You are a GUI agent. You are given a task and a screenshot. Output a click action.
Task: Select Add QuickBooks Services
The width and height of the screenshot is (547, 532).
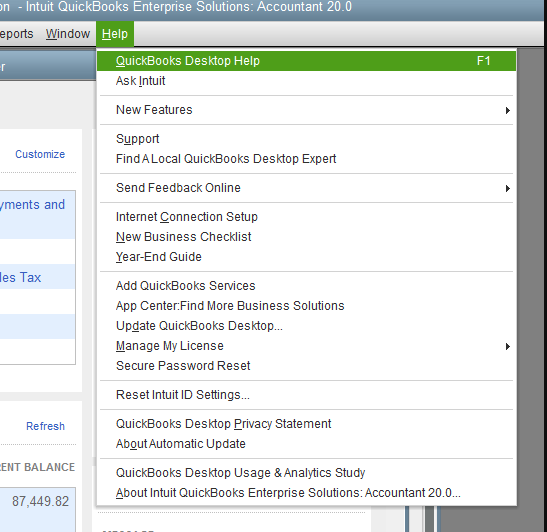point(306,286)
